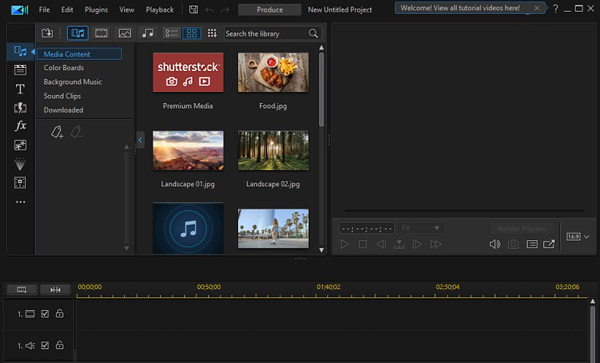
Task: Open the Video Overlay Room sidebar icon
Action: (x=20, y=145)
